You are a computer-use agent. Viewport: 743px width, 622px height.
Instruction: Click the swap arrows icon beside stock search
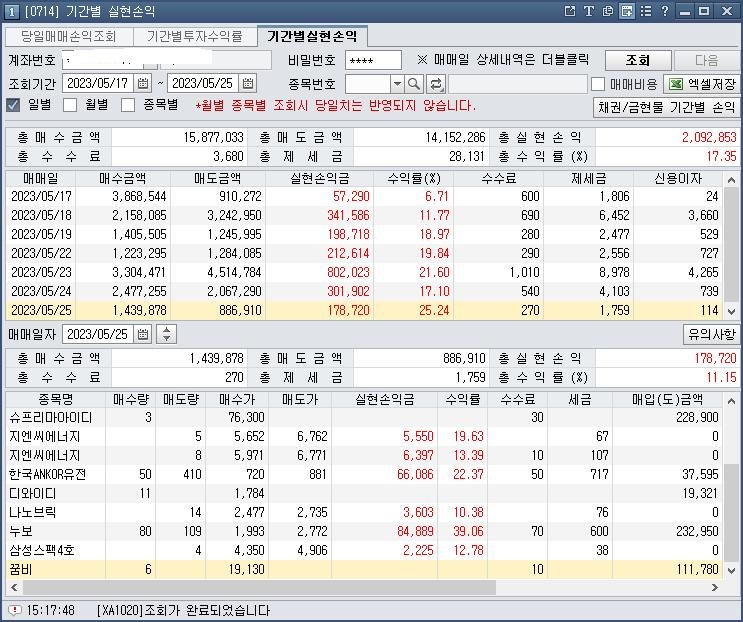click(x=436, y=84)
